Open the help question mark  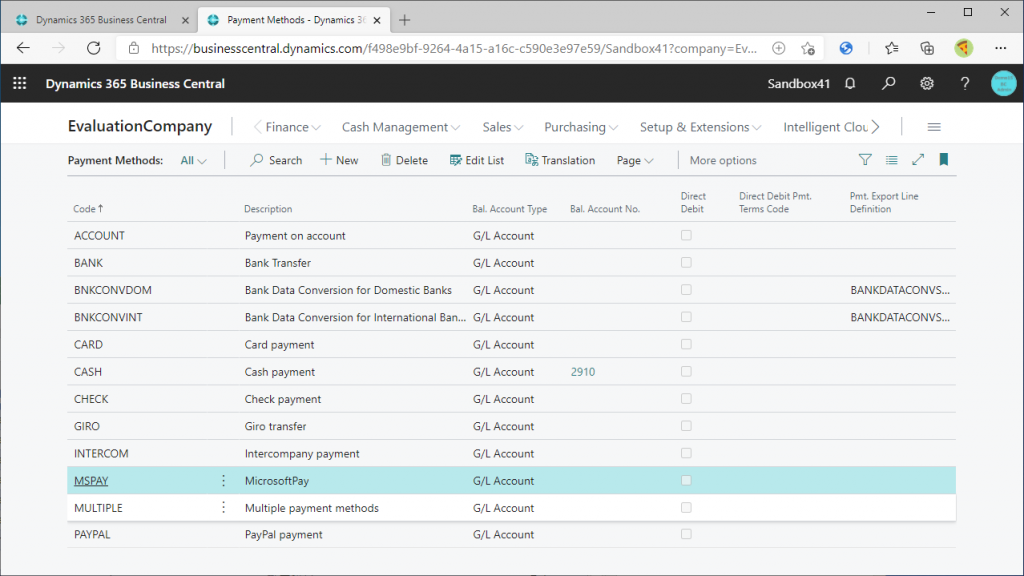(965, 84)
